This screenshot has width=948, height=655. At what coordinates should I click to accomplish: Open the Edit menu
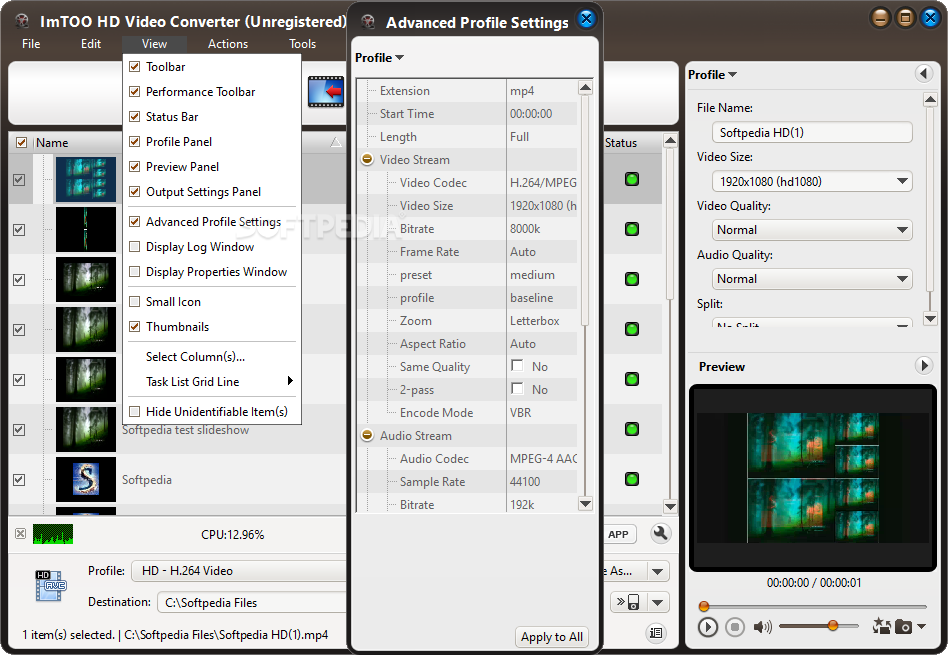click(x=91, y=44)
